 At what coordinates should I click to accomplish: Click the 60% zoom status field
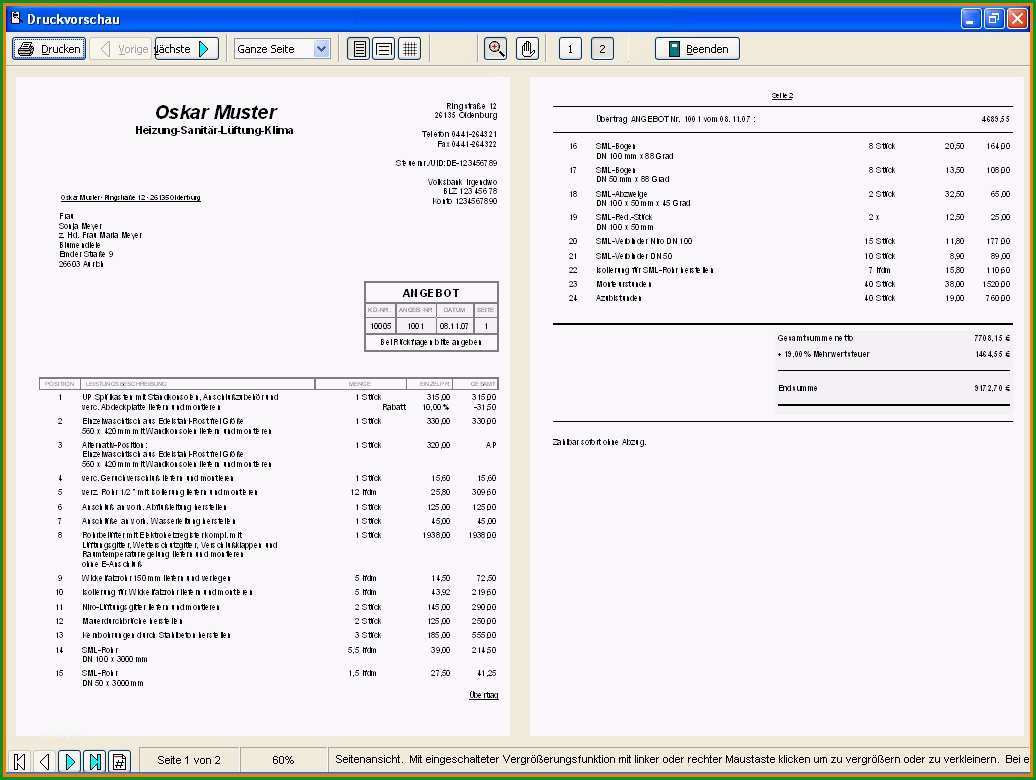(x=283, y=760)
